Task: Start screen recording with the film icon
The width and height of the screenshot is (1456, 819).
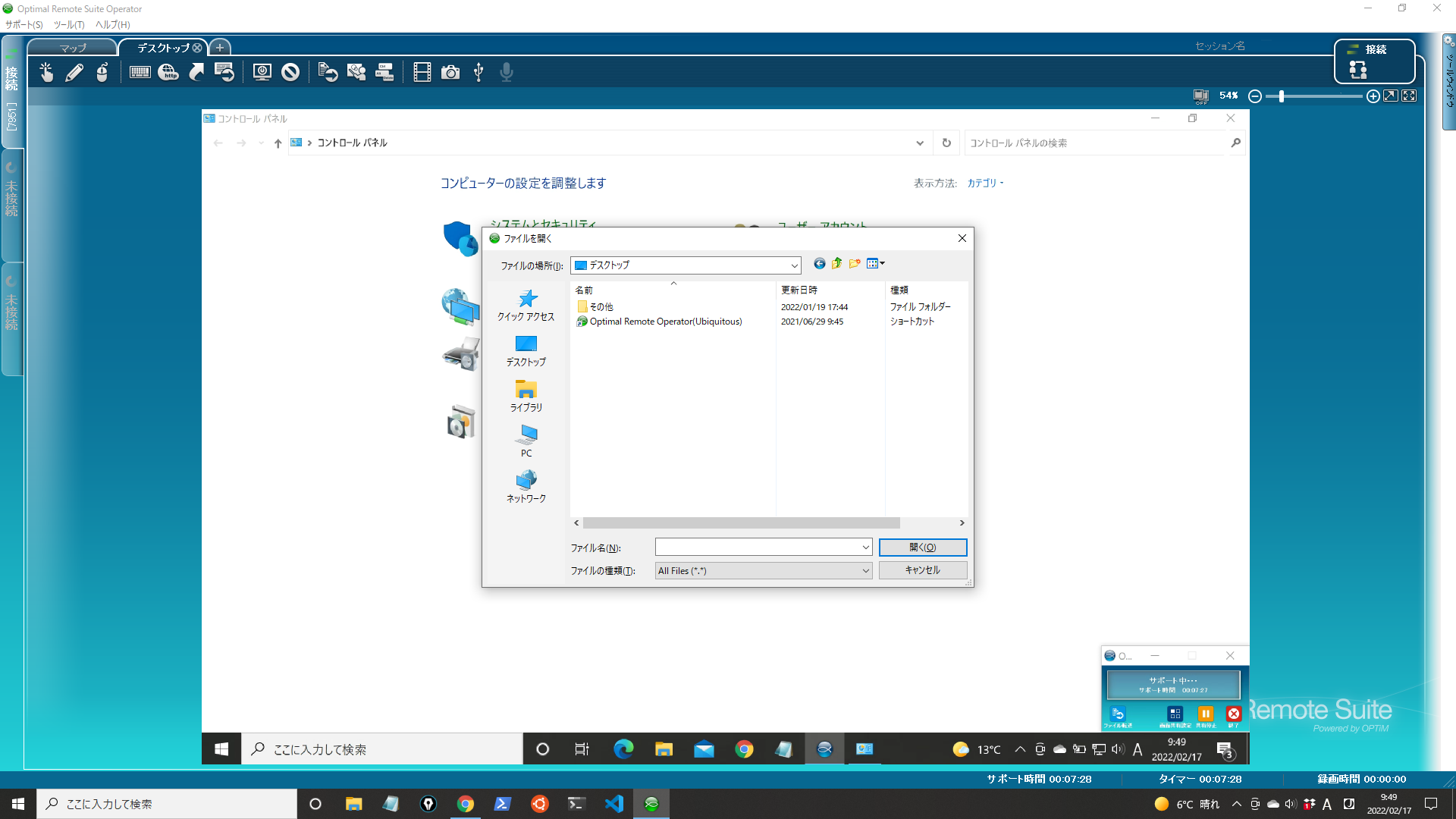Action: click(x=422, y=72)
